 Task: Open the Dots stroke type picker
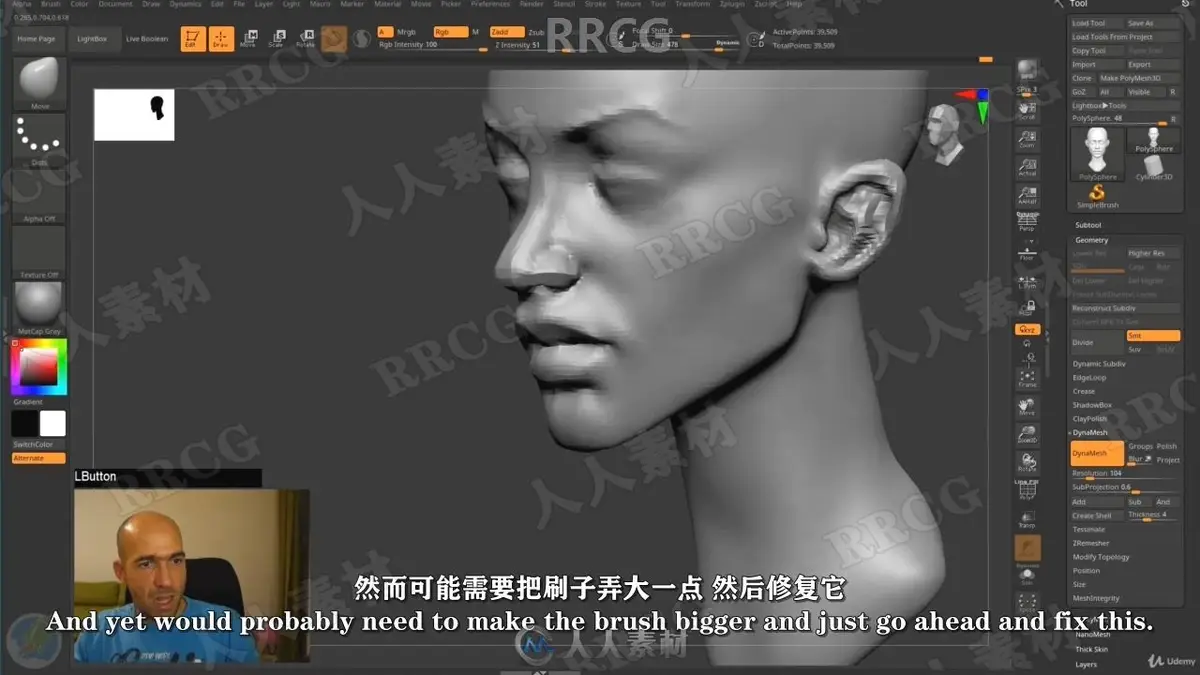pos(40,140)
